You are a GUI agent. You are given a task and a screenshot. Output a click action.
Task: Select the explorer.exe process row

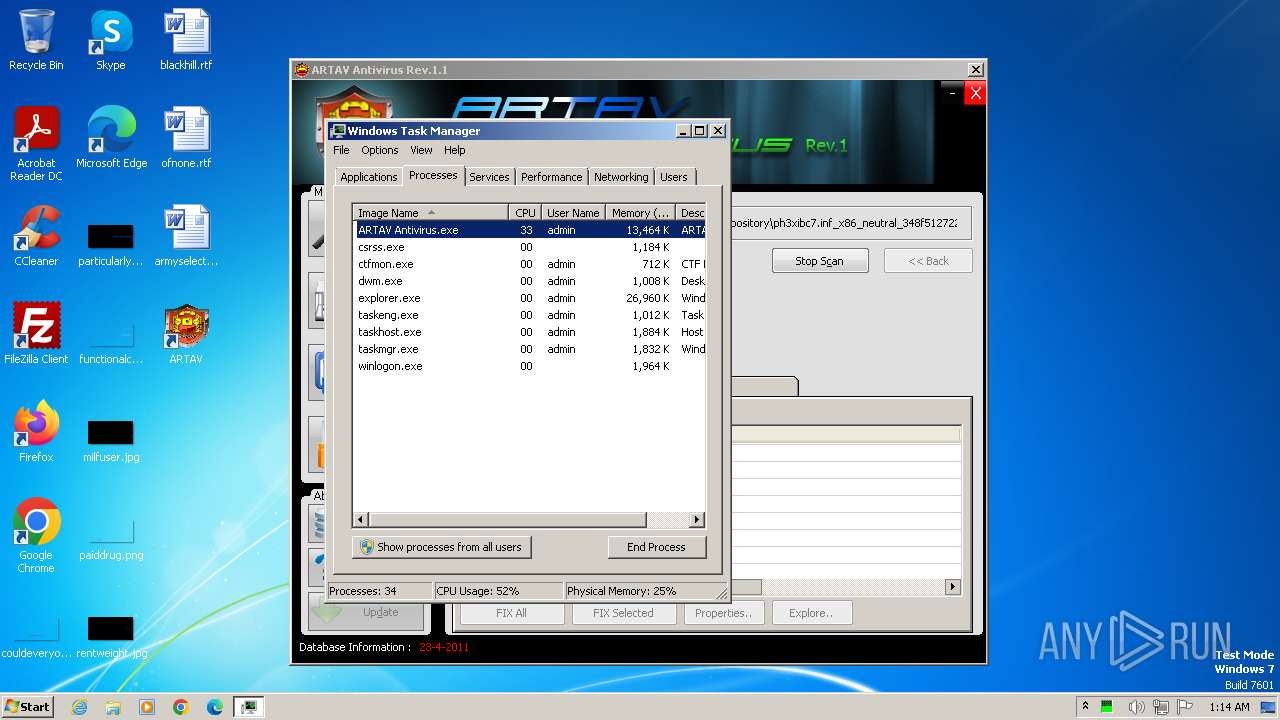click(530, 298)
